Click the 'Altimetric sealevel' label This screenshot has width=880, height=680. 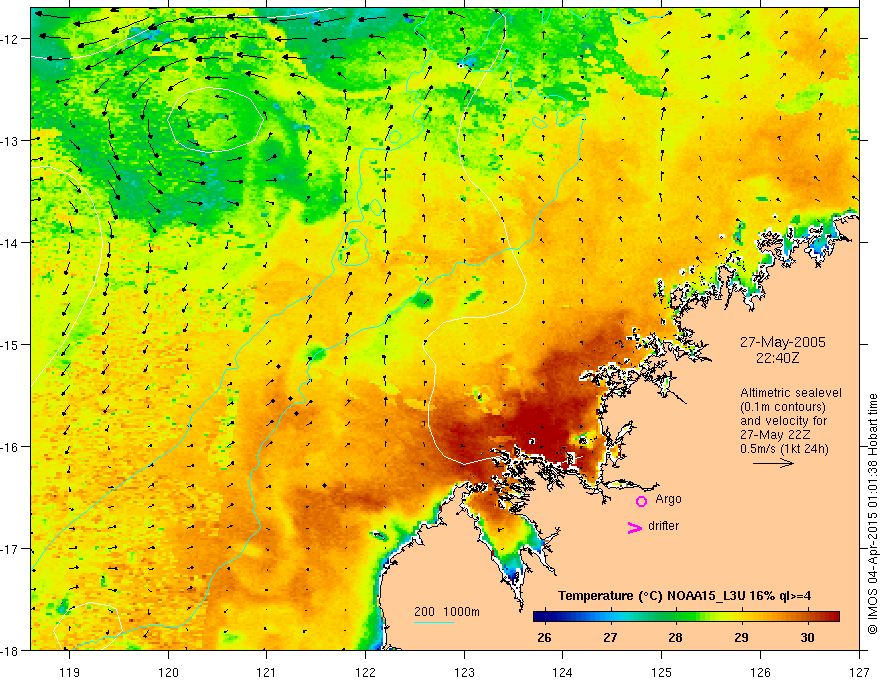[x=791, y=393]
